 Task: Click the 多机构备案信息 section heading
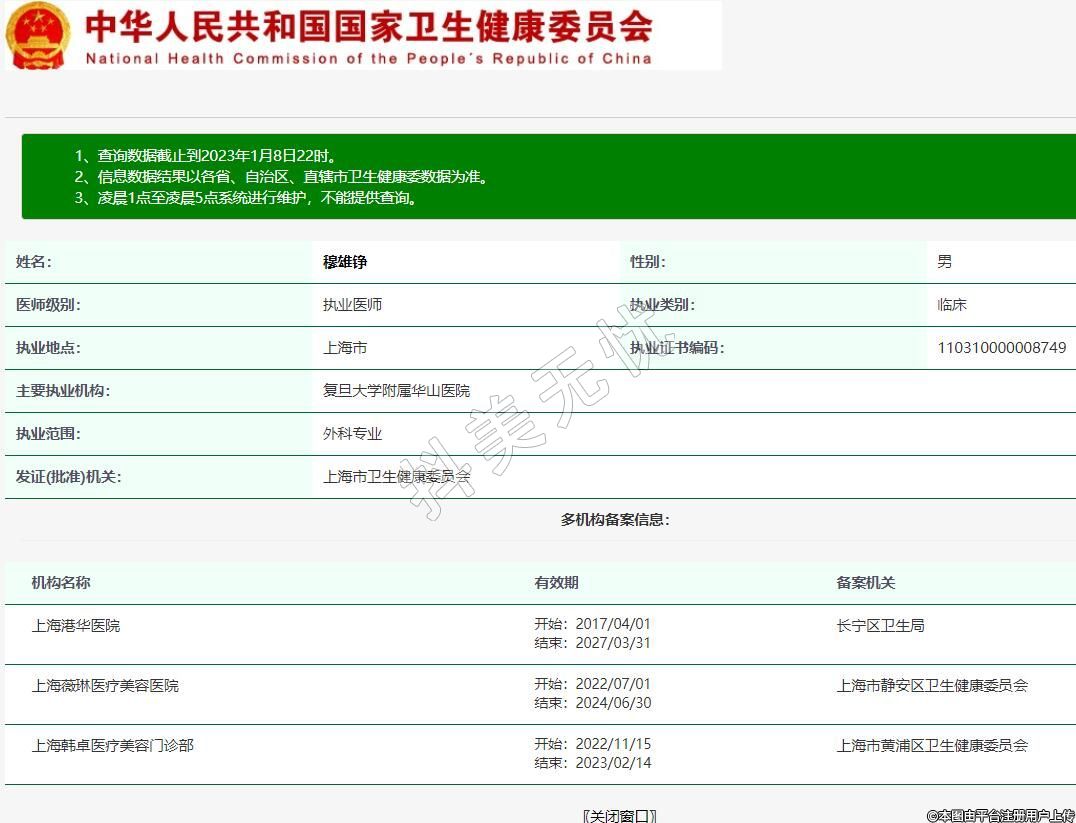click(615, 520)
